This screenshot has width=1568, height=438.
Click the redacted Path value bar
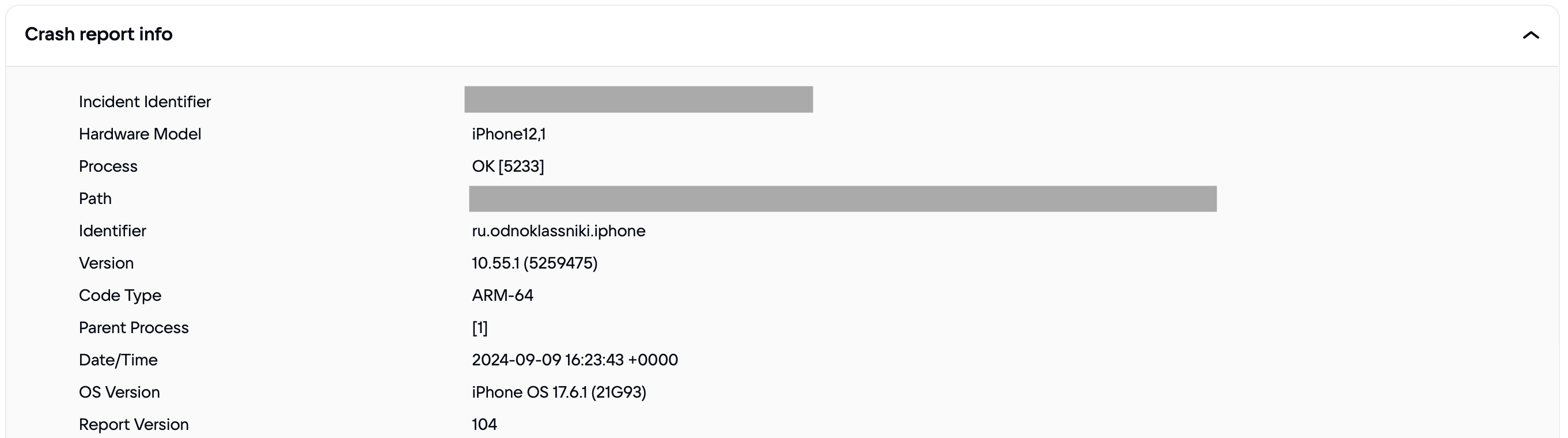click(x=842, y=199)
